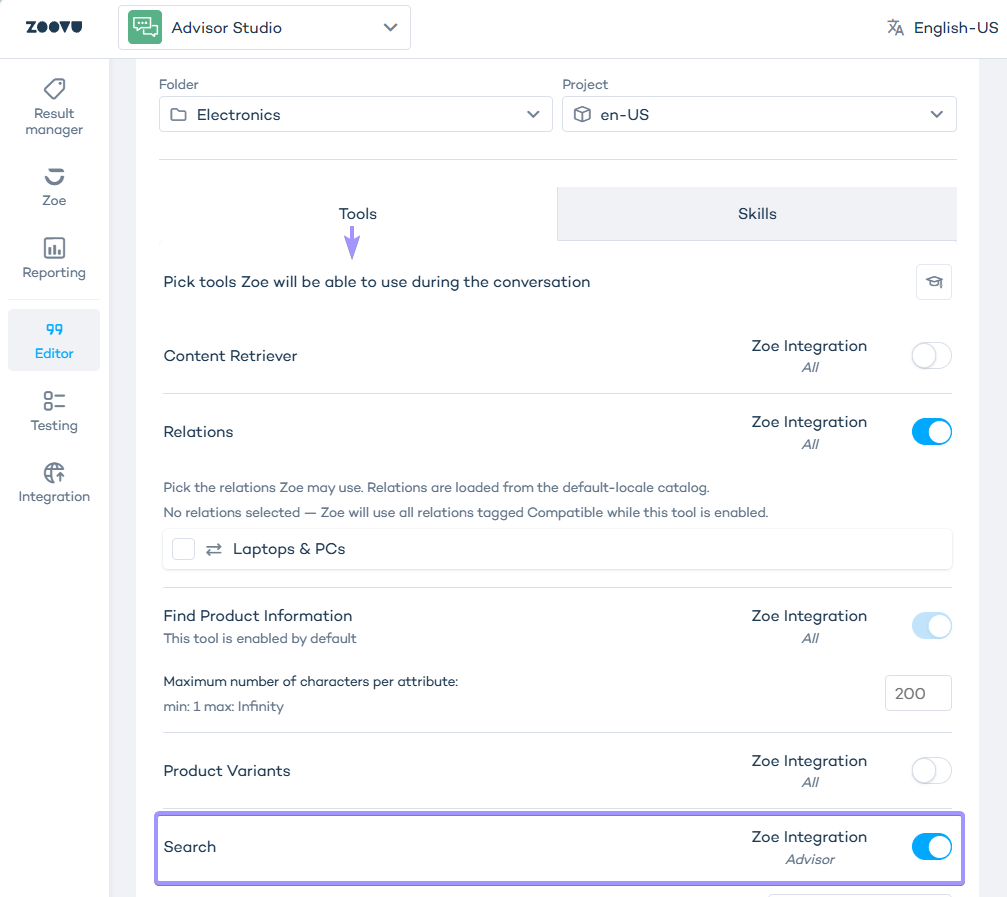The width and height of the screenshot is (1007, 897).
Task: Expand the Electronics folder dropdown
Action: (356, 114)
